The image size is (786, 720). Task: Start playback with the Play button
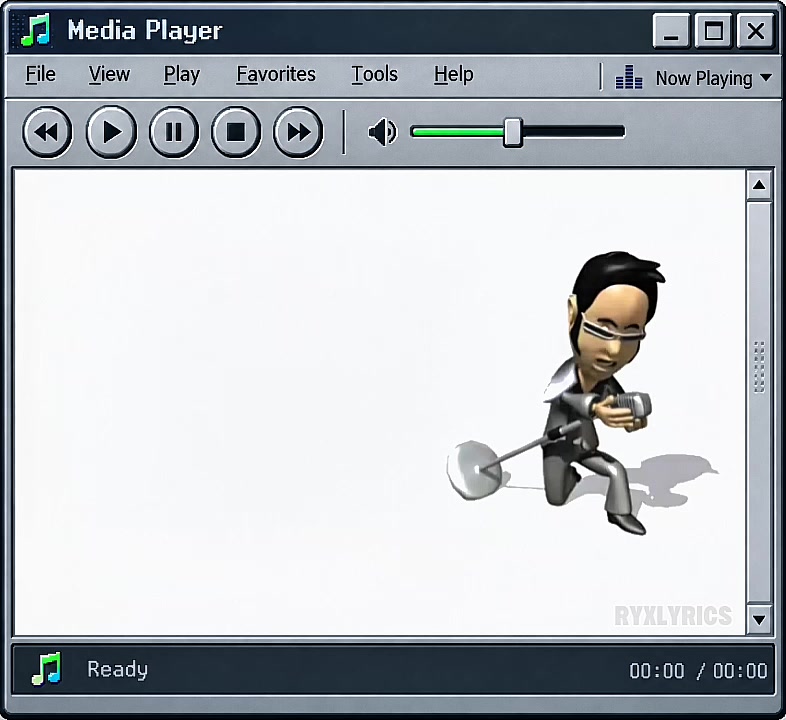[x=111, y=132]
